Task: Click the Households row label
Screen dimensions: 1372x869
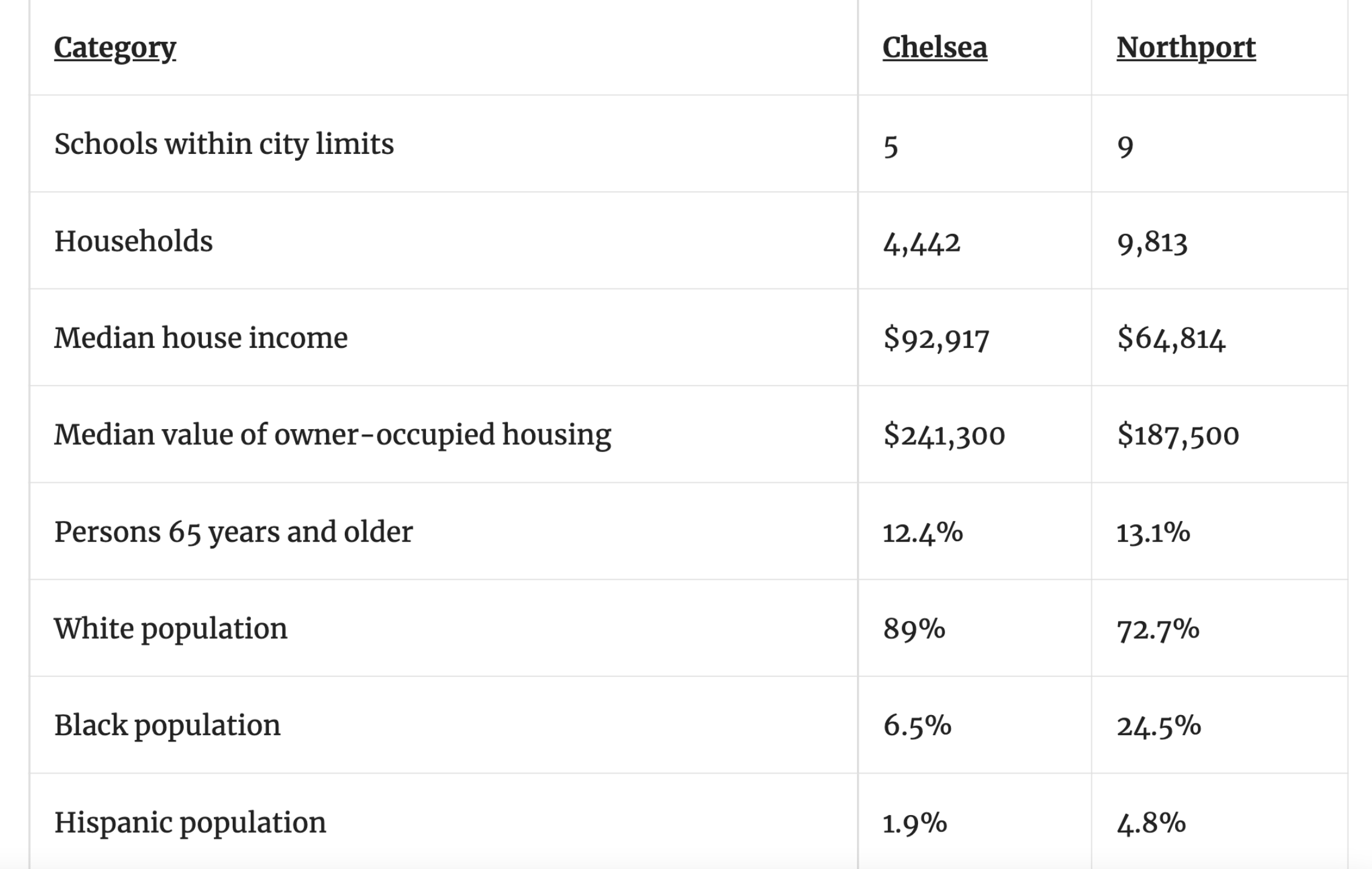Action: click(x=133, y=241)
